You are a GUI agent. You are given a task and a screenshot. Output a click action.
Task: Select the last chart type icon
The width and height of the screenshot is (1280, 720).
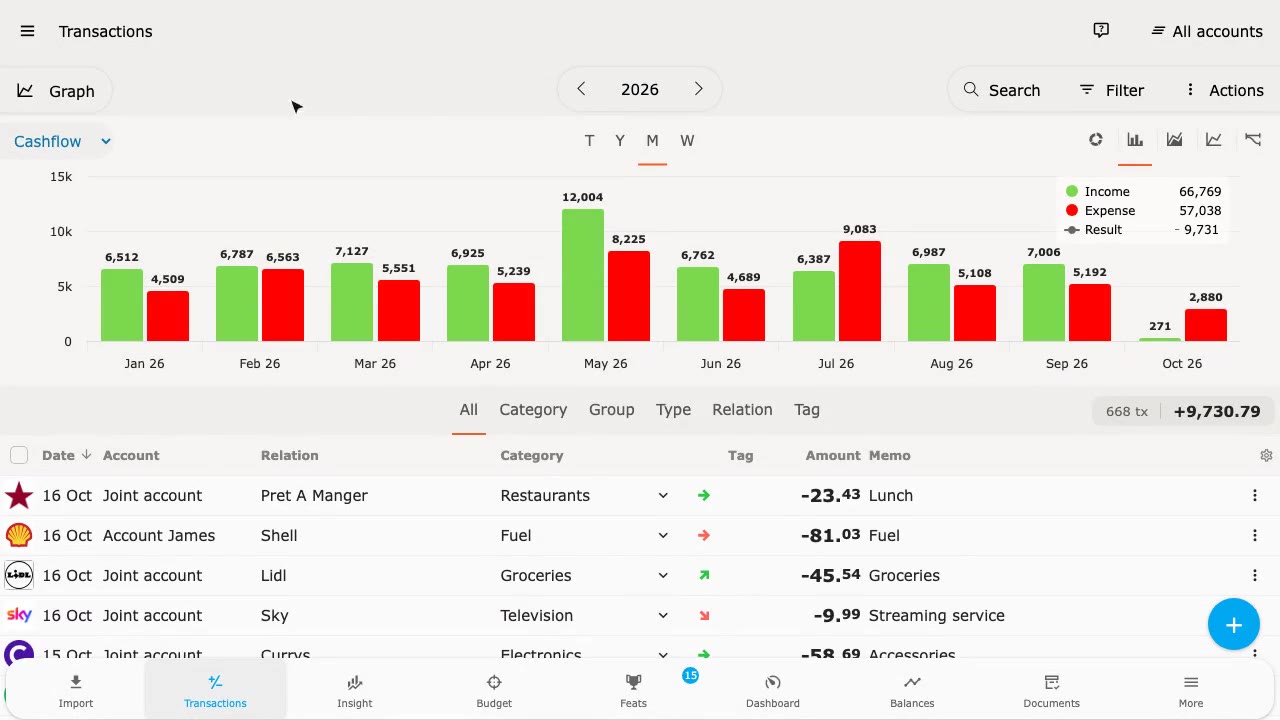1253,140
